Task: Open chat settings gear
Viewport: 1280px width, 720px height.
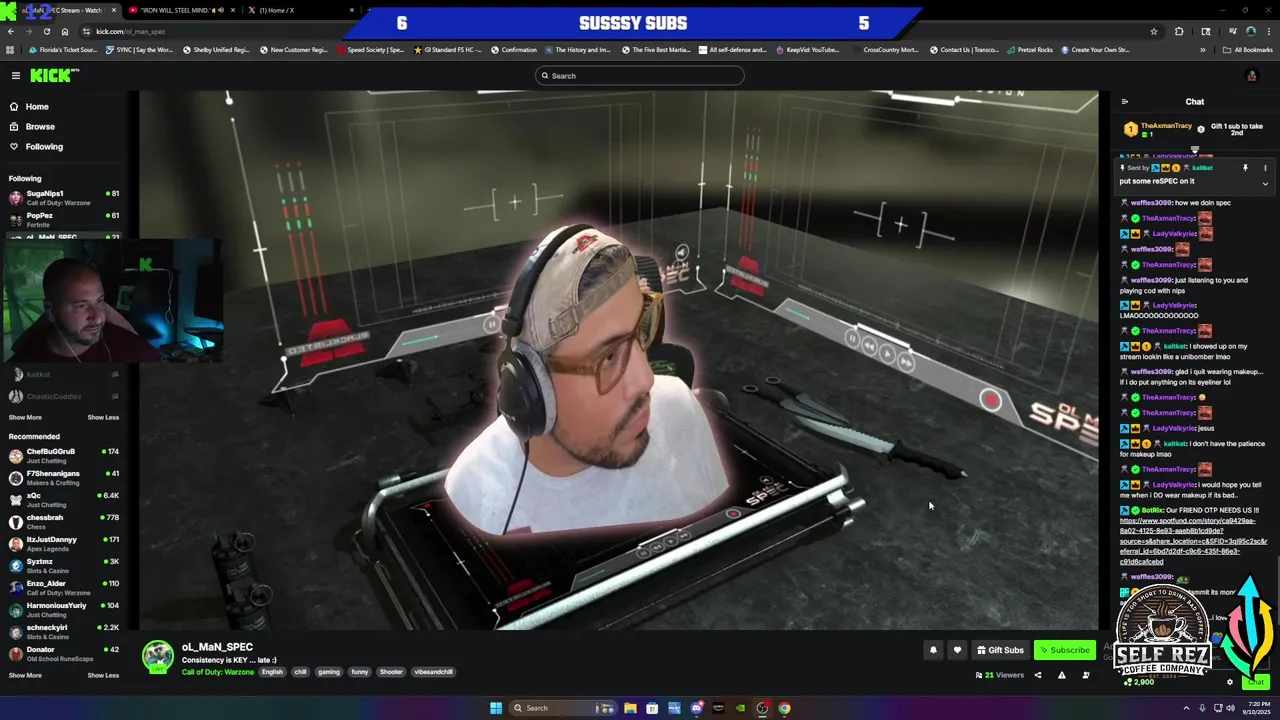Action: [x=1230, y=682]
